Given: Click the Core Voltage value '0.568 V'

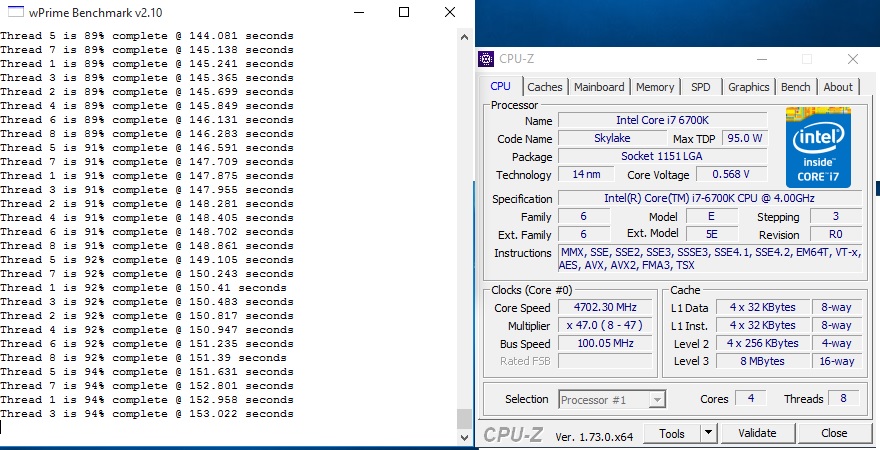Looking at the screenshot, I should [731, 174].
